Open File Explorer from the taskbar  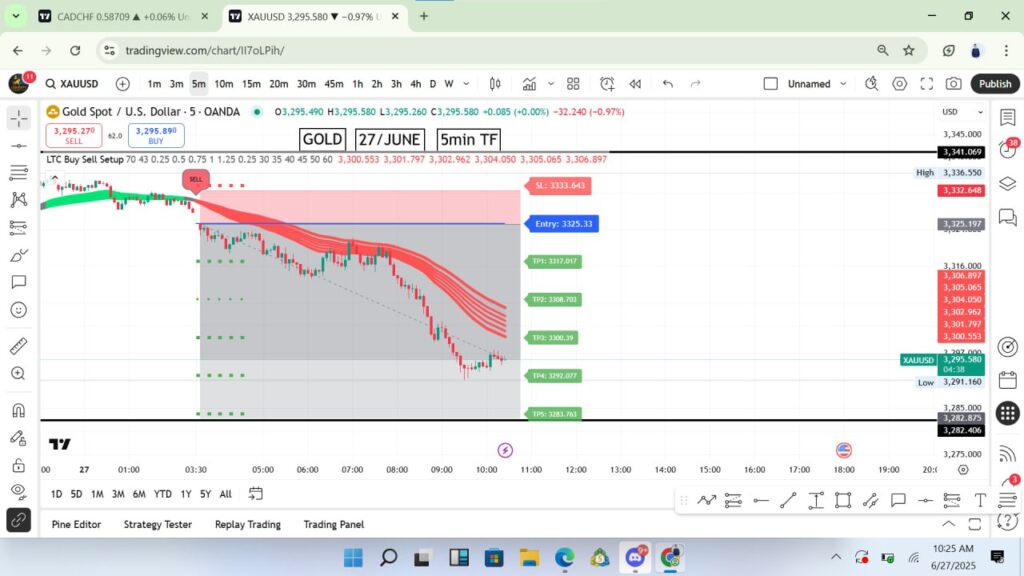click(x=529, y=557)
